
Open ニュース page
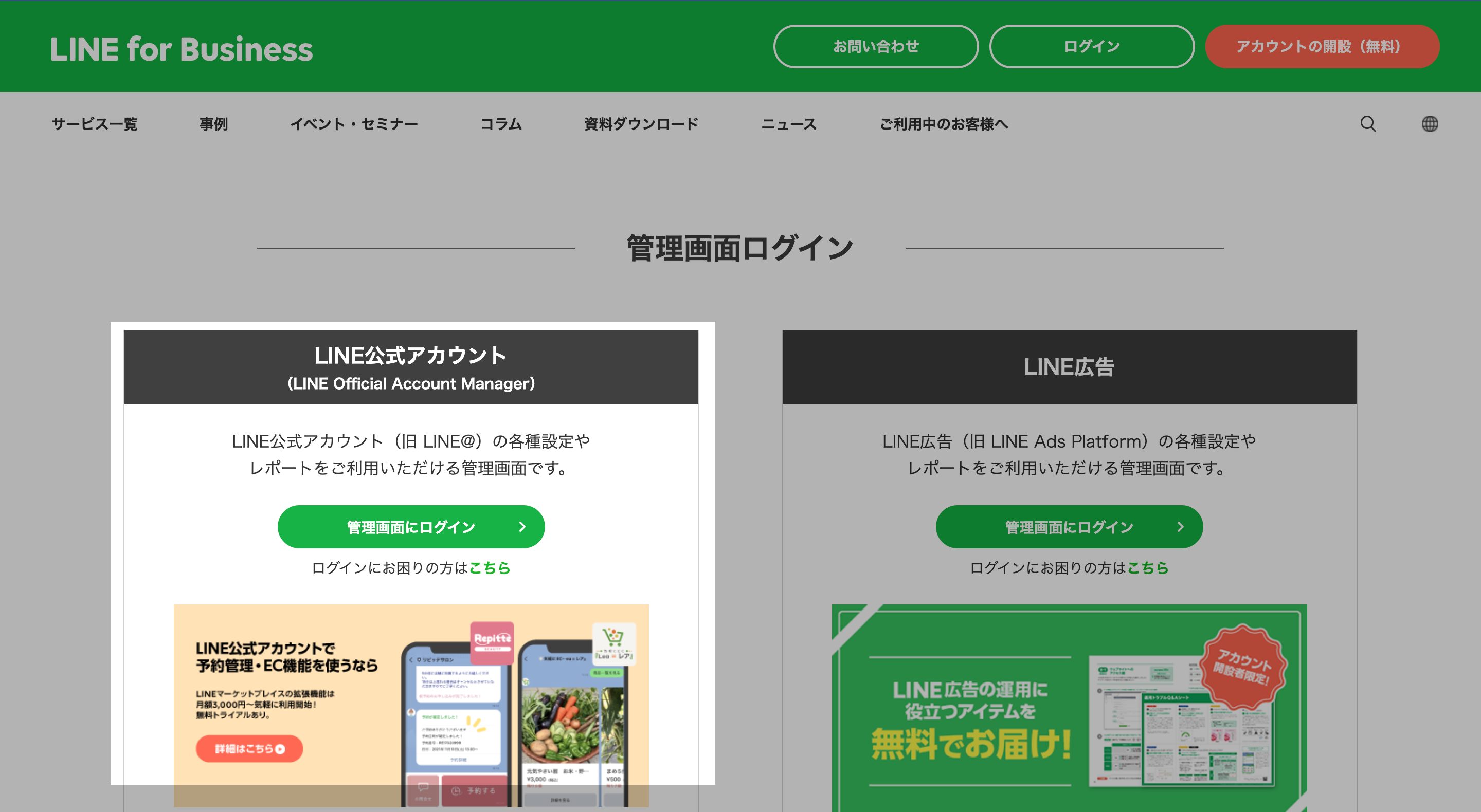pos(788,124)
